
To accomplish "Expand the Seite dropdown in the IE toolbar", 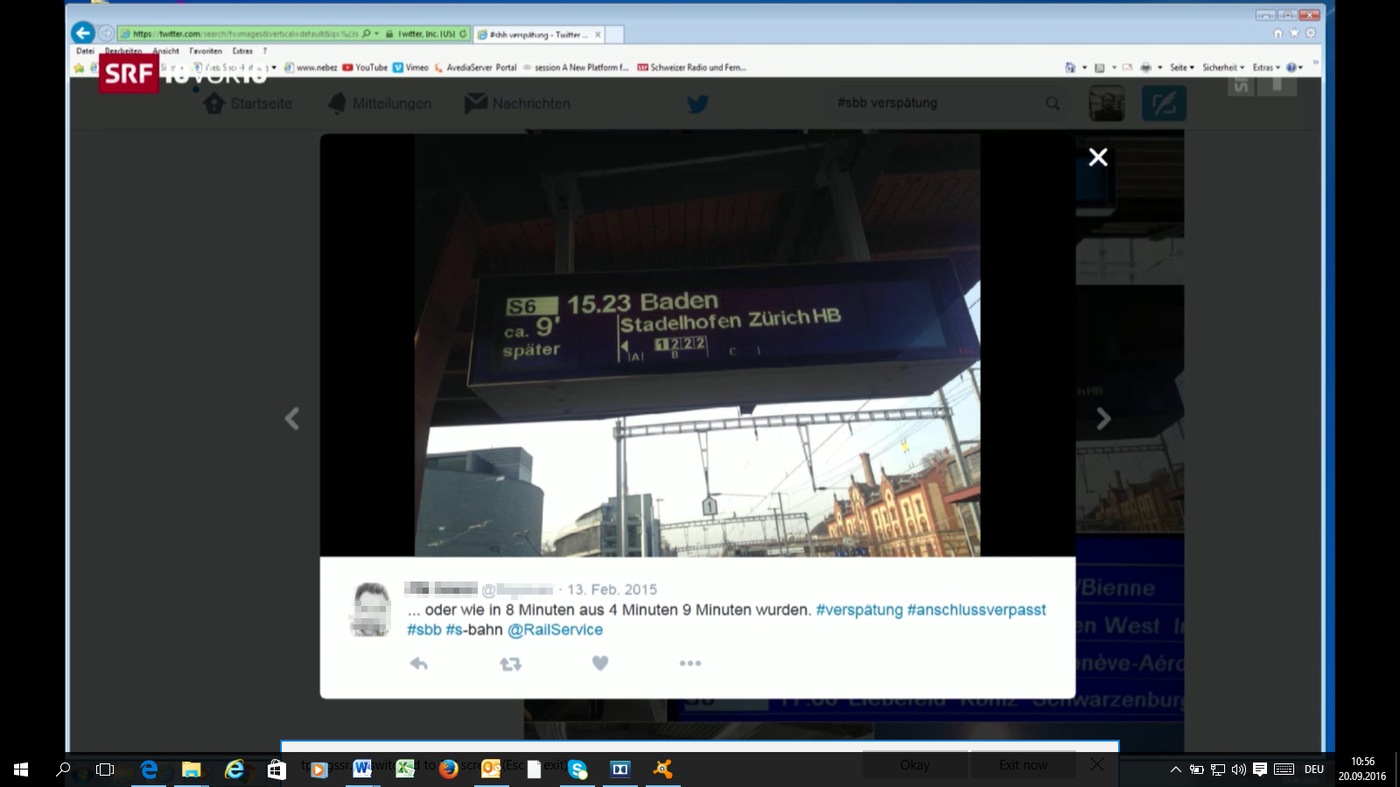I will point(1181,68).
